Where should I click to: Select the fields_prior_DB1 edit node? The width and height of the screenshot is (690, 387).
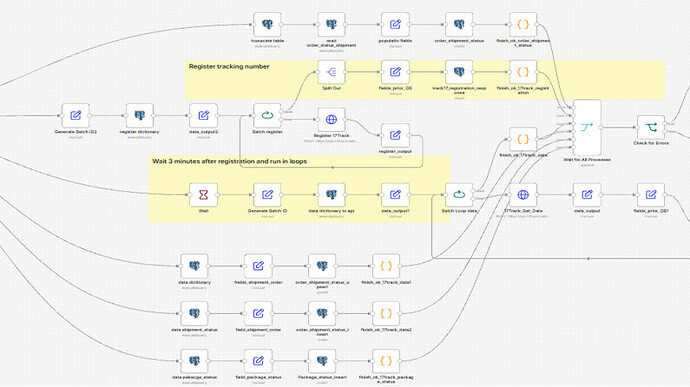(651, 195)
